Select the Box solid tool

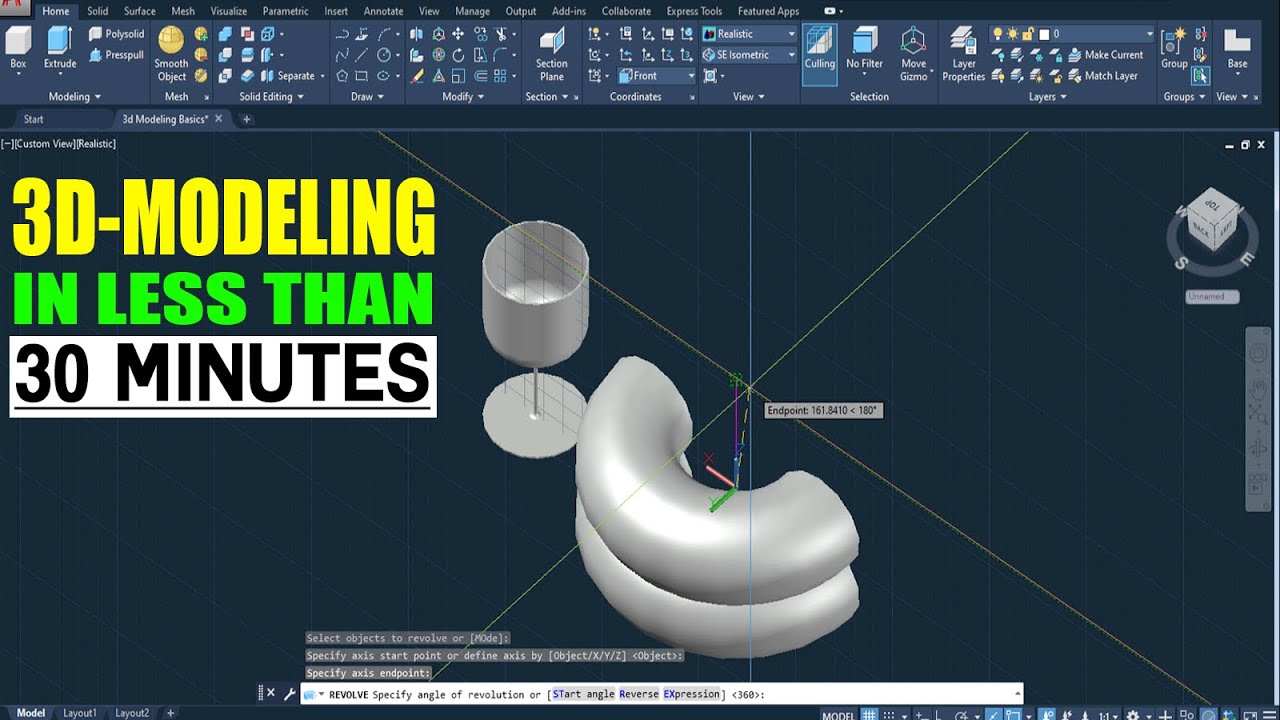point(18,49)
